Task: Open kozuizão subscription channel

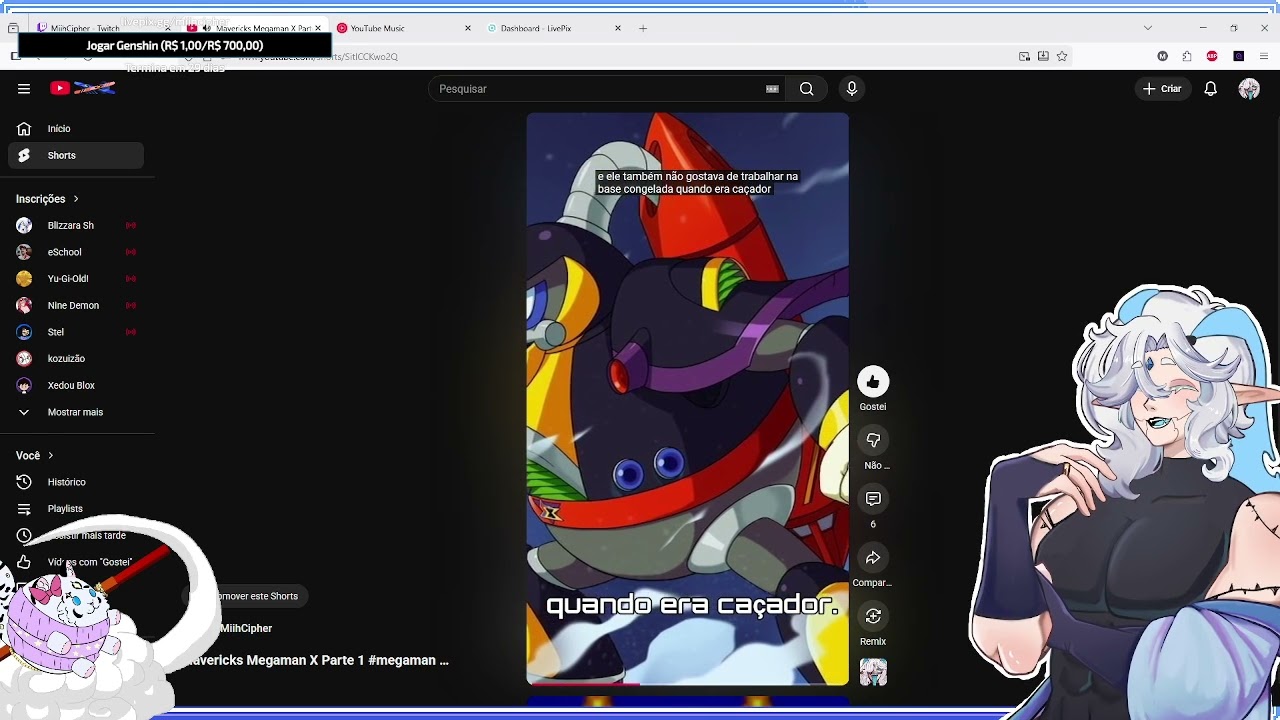Action: [76, 358]
